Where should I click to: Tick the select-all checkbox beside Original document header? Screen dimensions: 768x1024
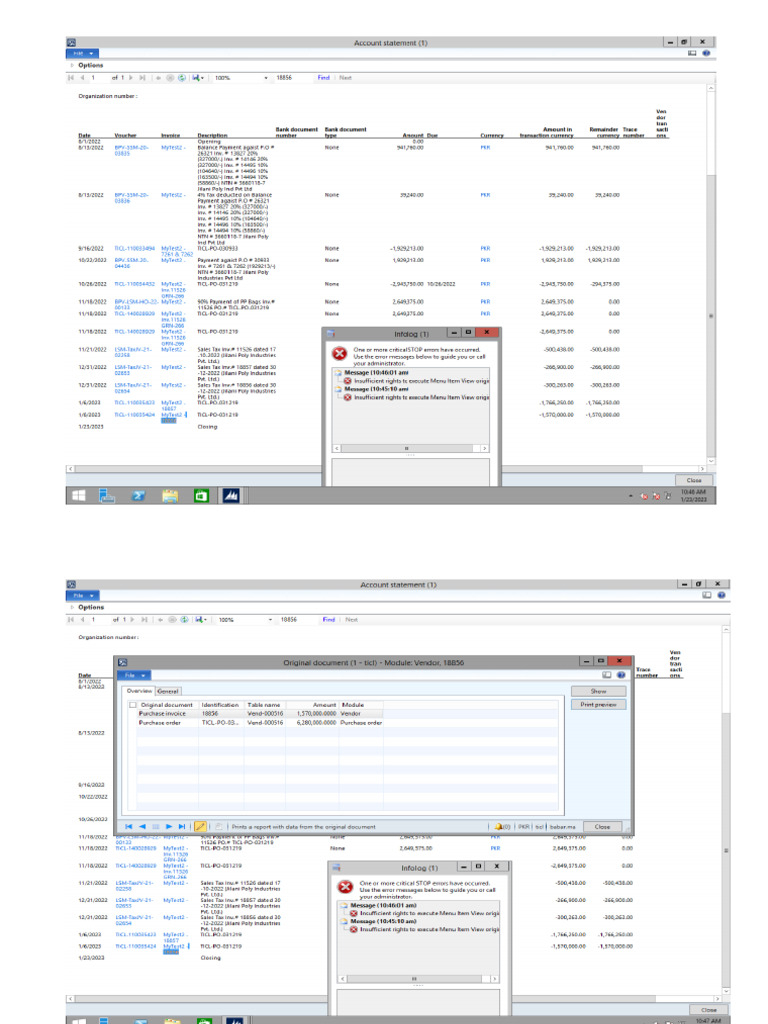pyautogui.click(x=133, y=705)
